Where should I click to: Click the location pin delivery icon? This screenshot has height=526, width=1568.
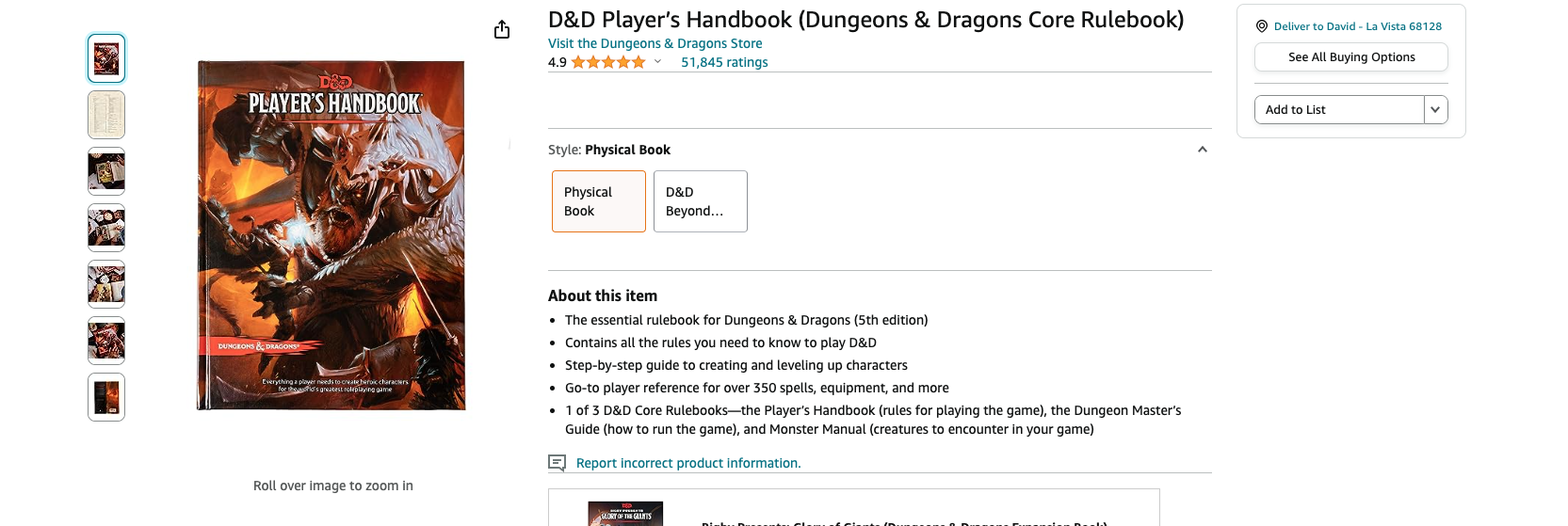[1262, 26]
